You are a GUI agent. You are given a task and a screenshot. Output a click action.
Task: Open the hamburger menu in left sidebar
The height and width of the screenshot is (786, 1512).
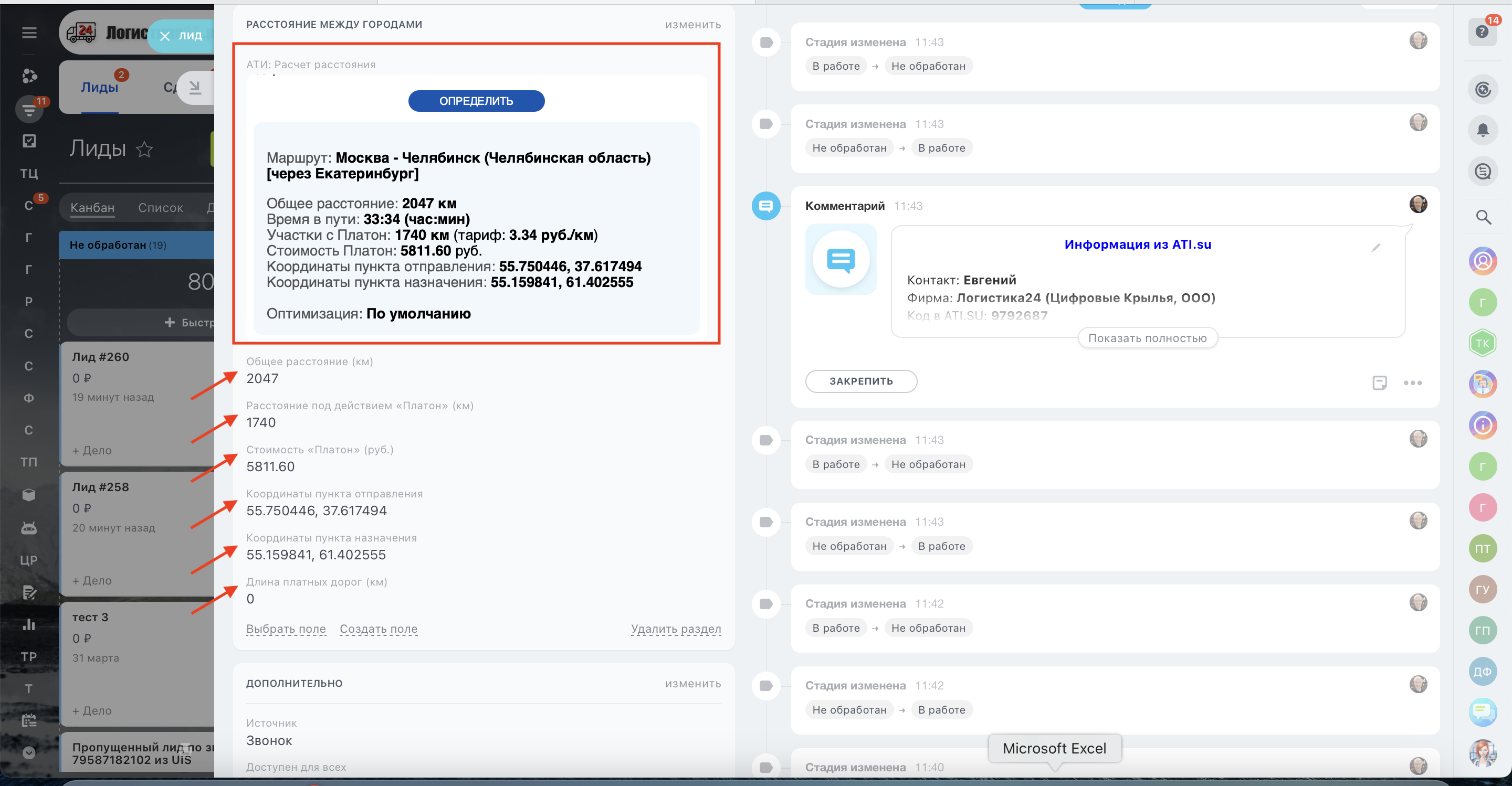(29, 33)
